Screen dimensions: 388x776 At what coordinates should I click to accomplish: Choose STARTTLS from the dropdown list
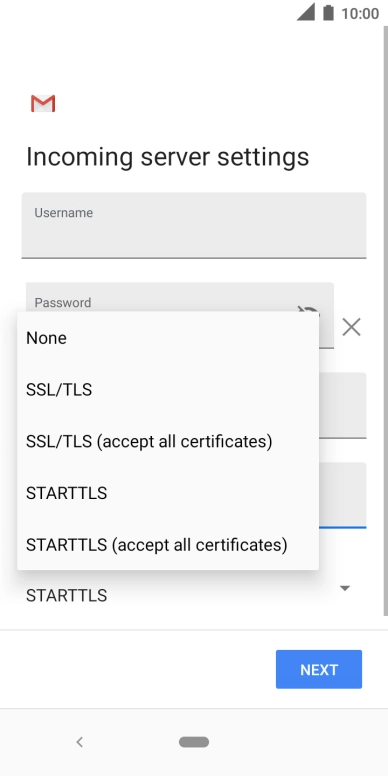[x=168, y=493]
